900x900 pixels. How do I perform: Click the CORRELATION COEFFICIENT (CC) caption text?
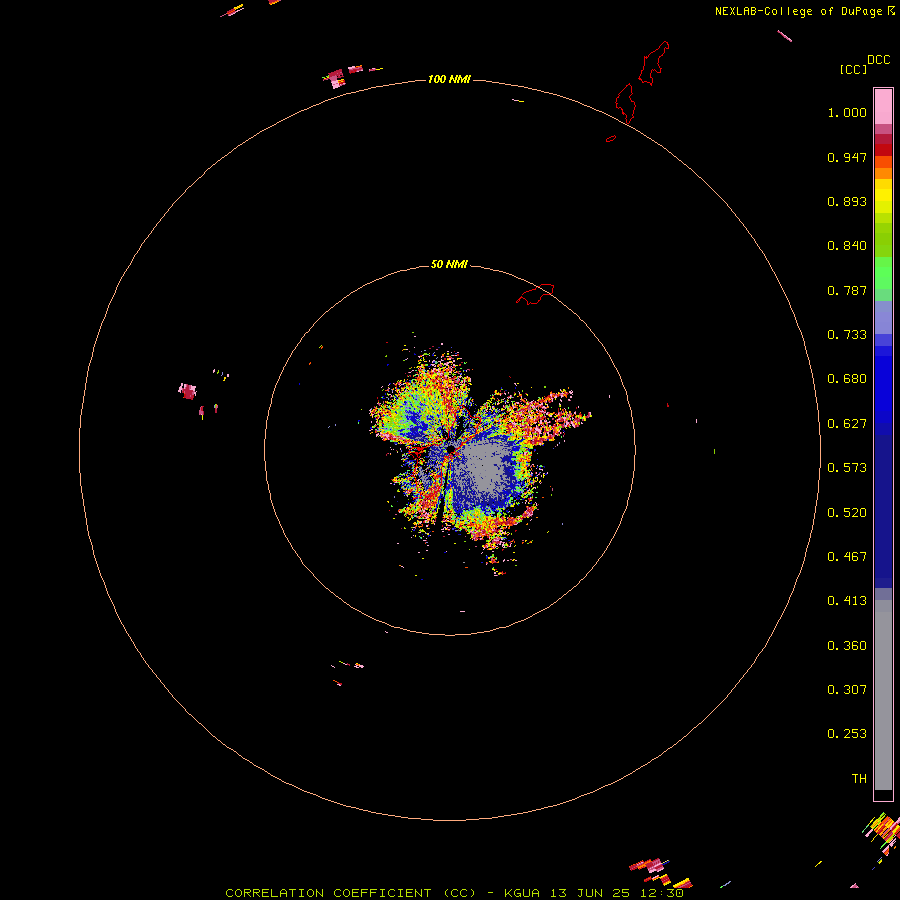350,893
